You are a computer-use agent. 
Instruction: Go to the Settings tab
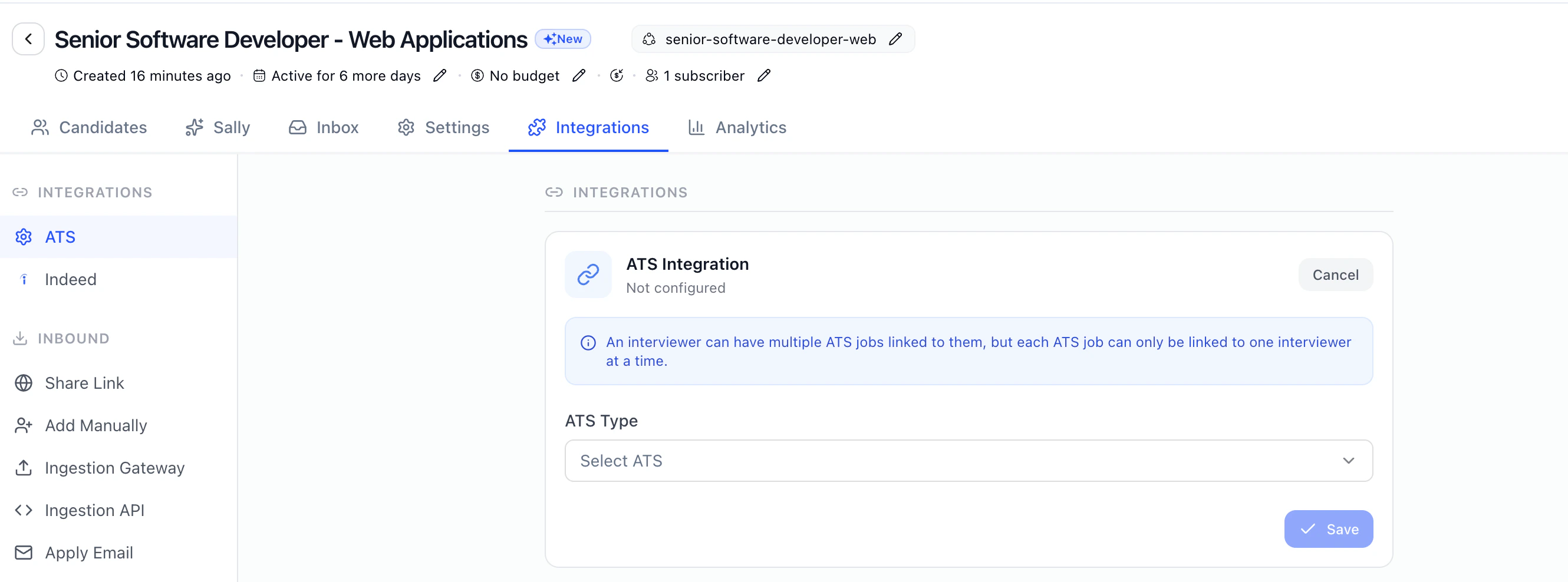coord(443,127)
